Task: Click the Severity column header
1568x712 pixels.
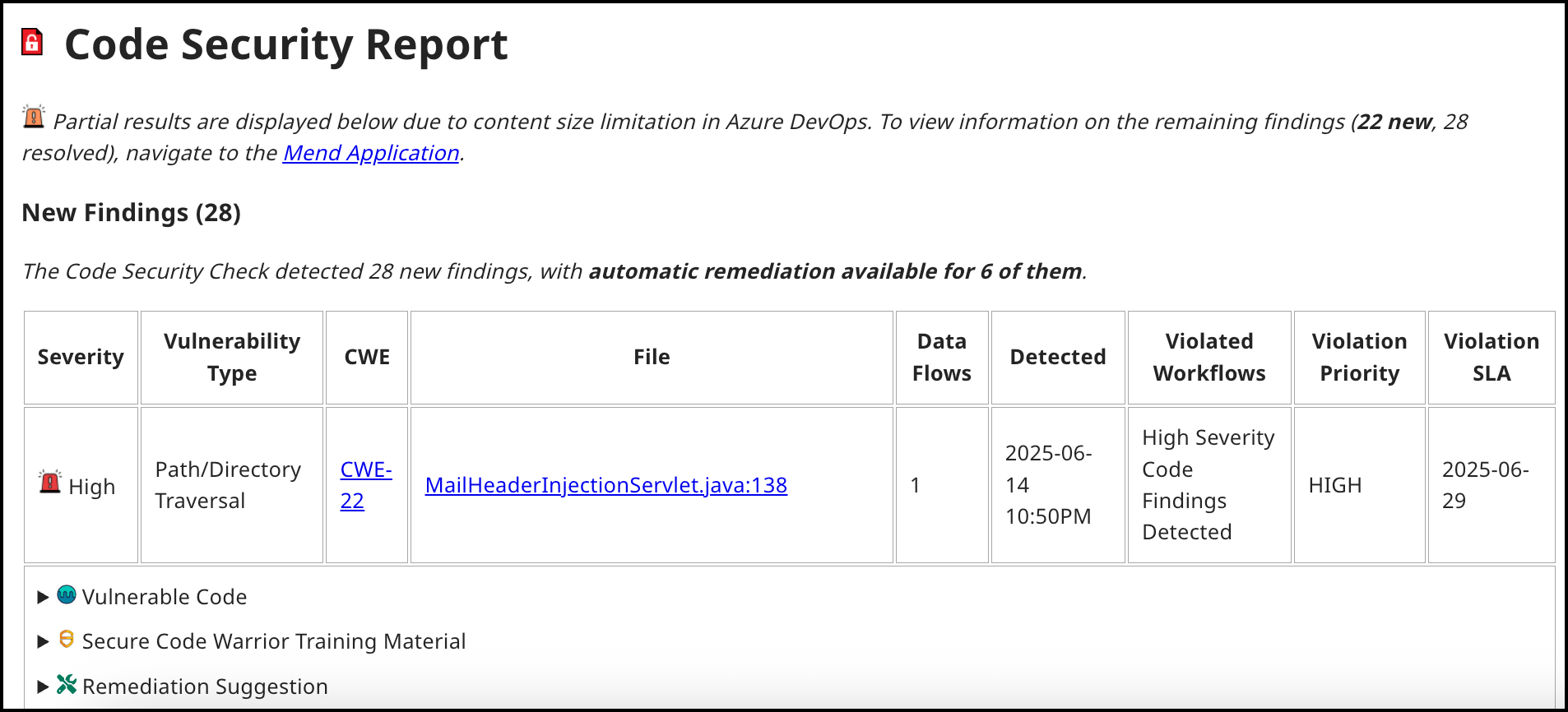Action: (81, 358)
